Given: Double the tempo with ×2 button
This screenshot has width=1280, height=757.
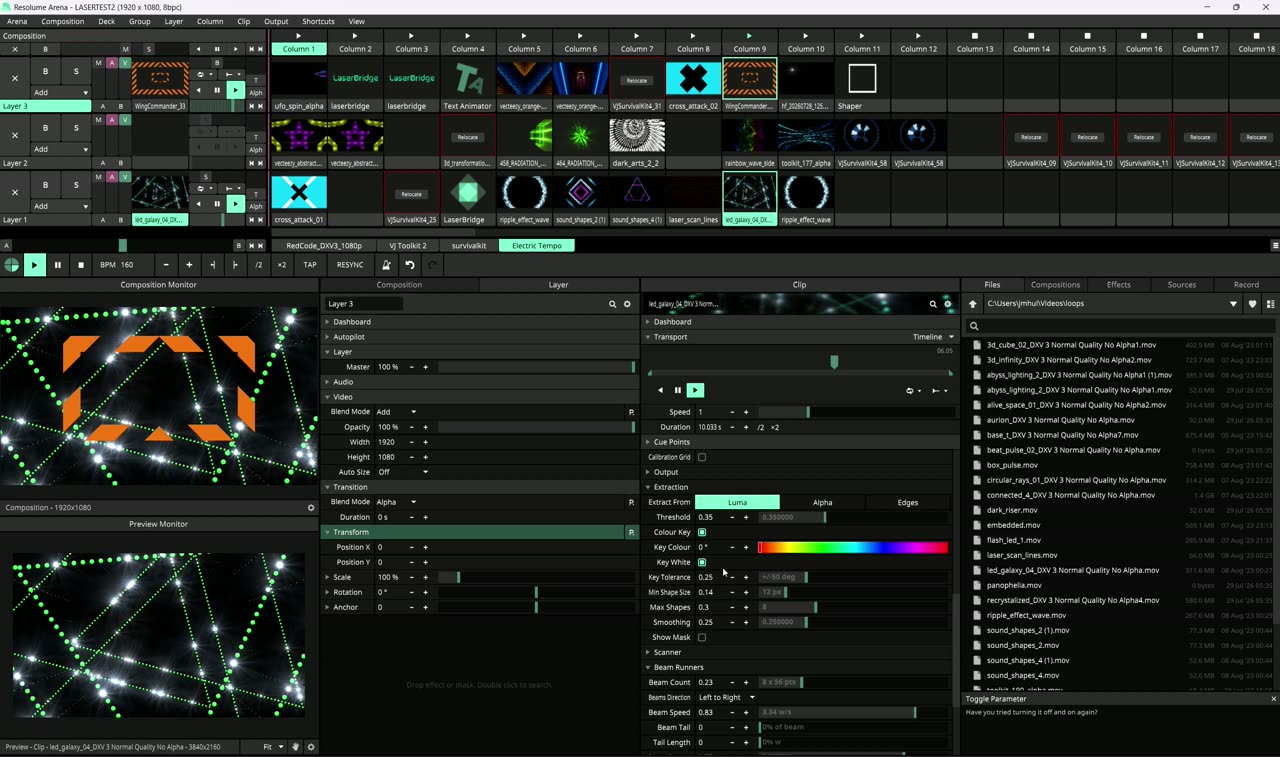Looking at the screenshot, I should tap(282, 265).
